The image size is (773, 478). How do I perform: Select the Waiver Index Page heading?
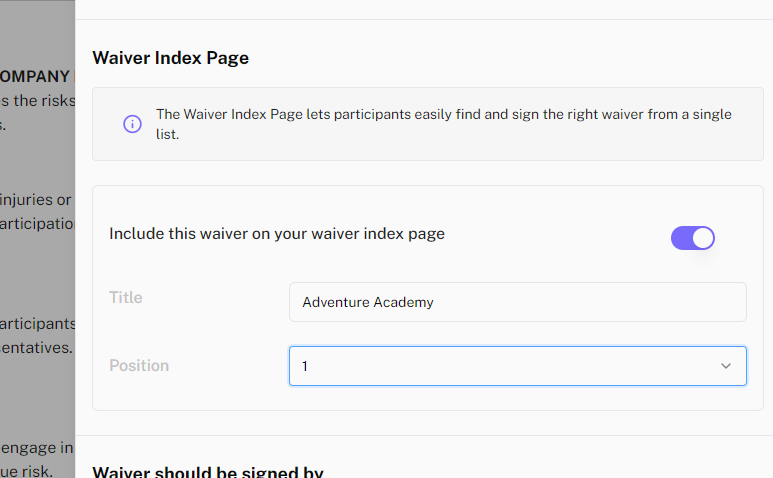[170, 58]
